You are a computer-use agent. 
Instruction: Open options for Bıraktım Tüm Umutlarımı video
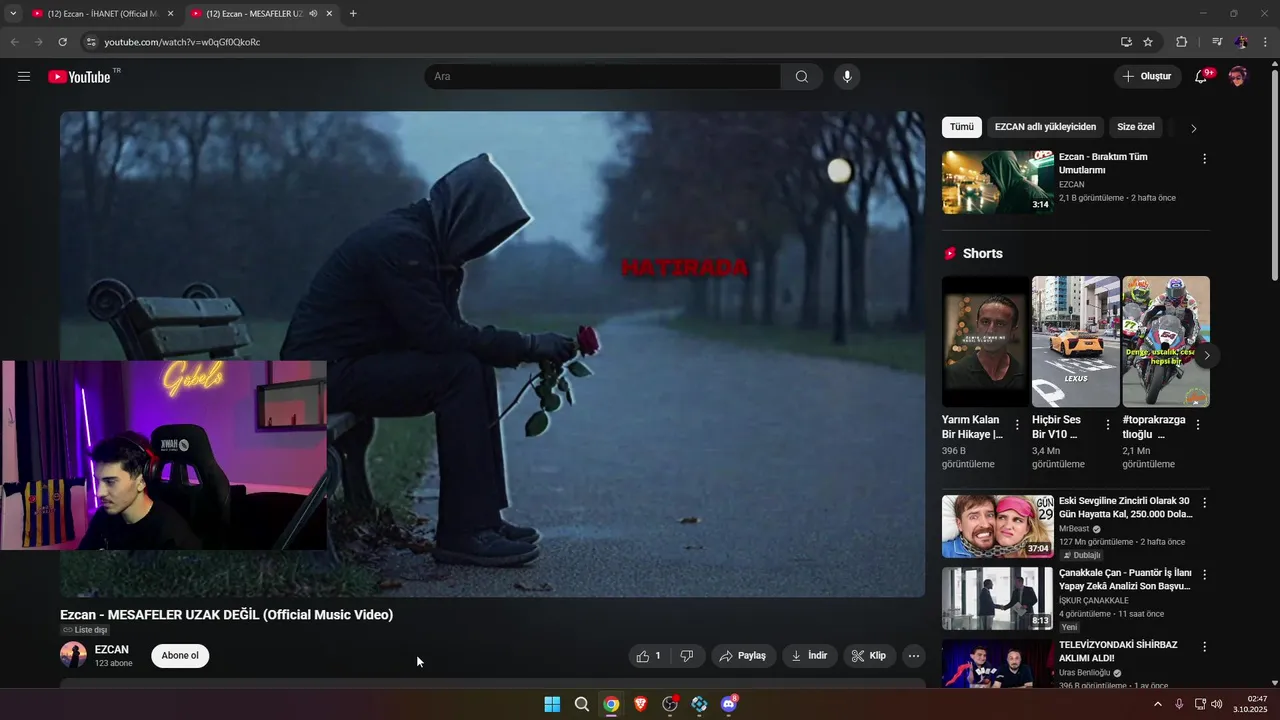1204,159
